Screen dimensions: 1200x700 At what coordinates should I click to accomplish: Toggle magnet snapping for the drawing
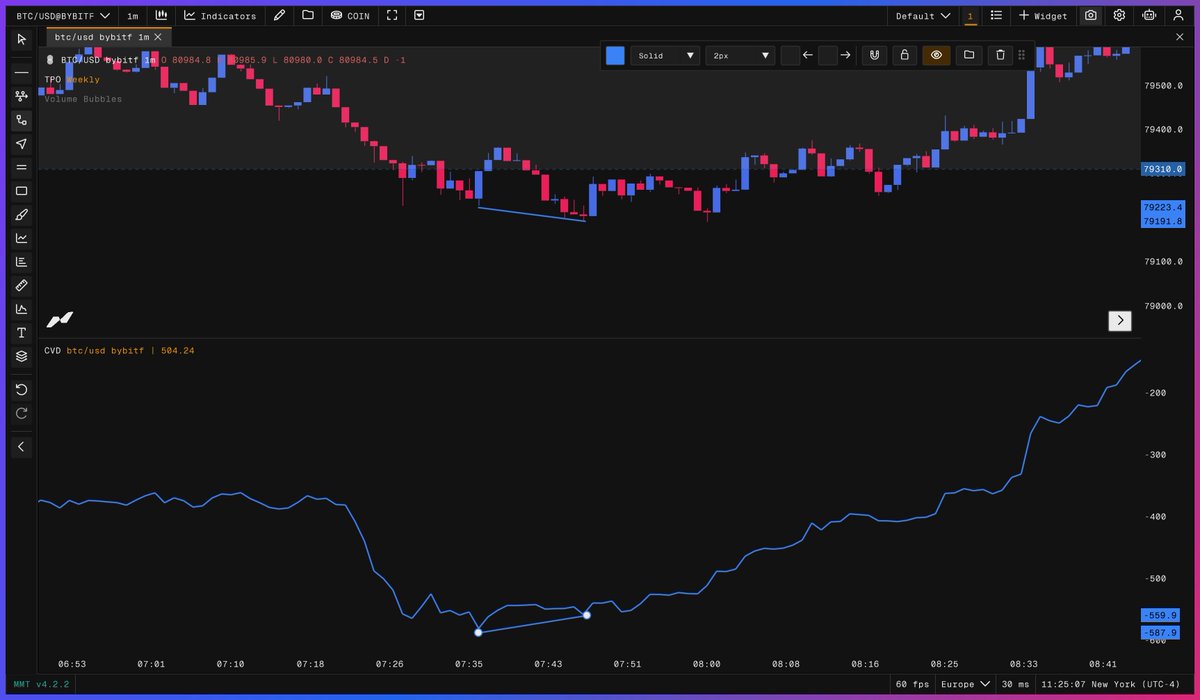tap(874, 55)
